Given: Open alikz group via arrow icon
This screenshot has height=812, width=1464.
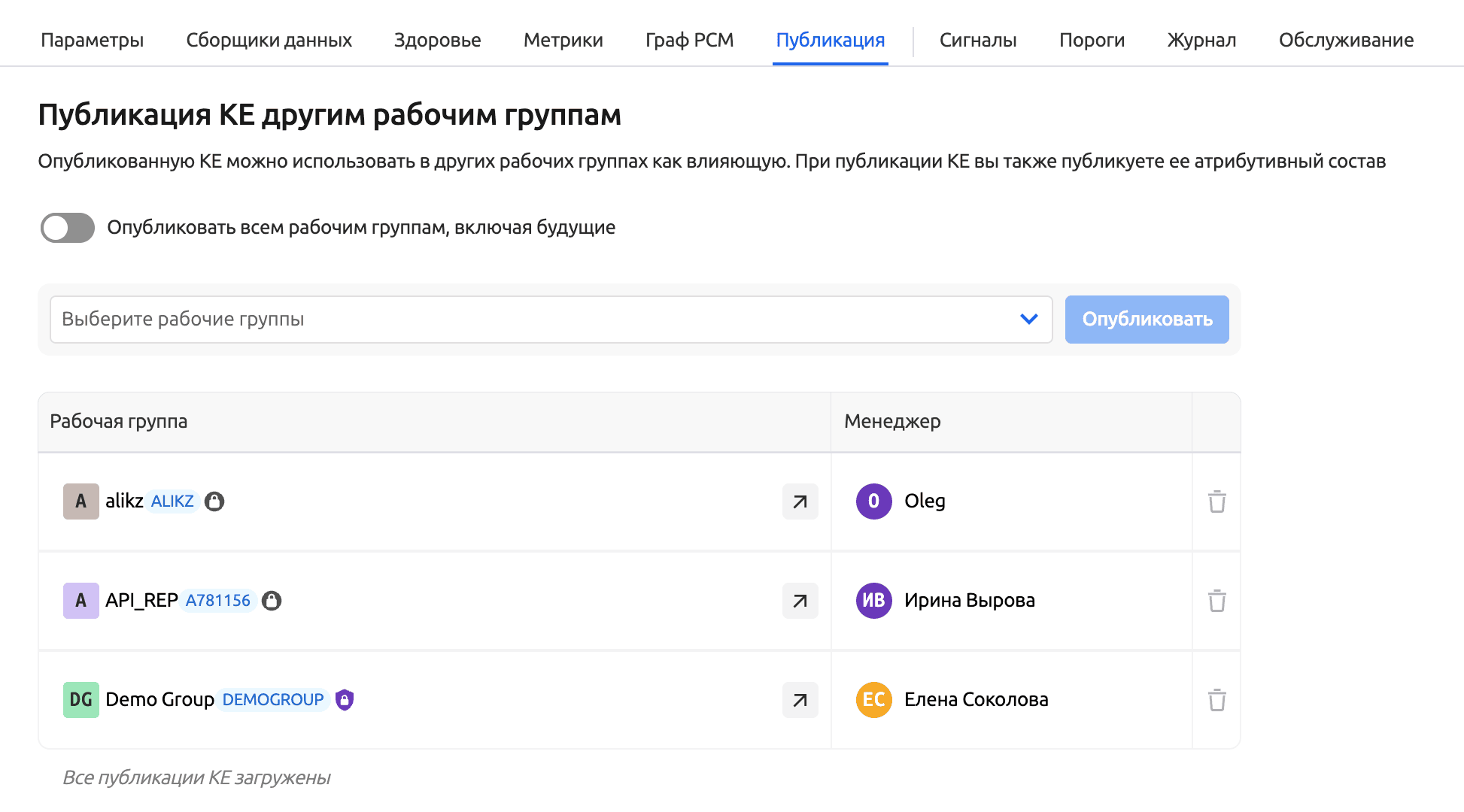Looking at the screenshot, I should point(800,501).
